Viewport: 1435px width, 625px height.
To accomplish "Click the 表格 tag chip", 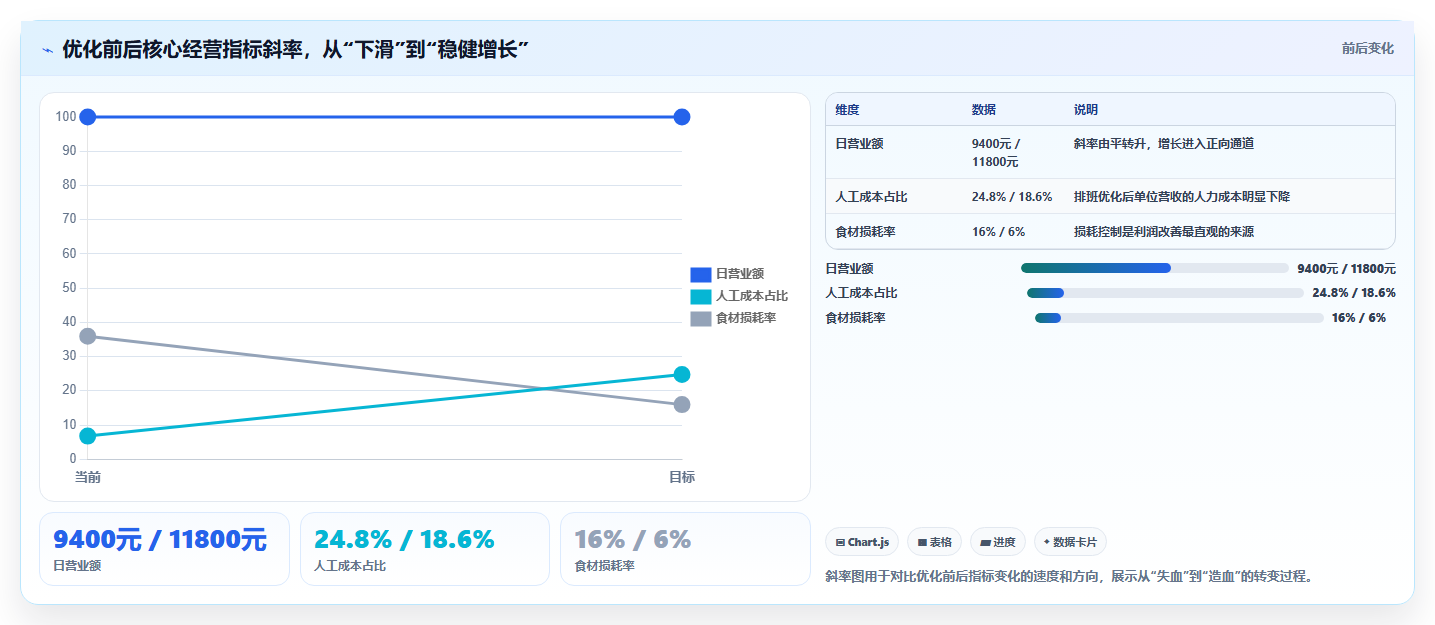I will (934, 542).
